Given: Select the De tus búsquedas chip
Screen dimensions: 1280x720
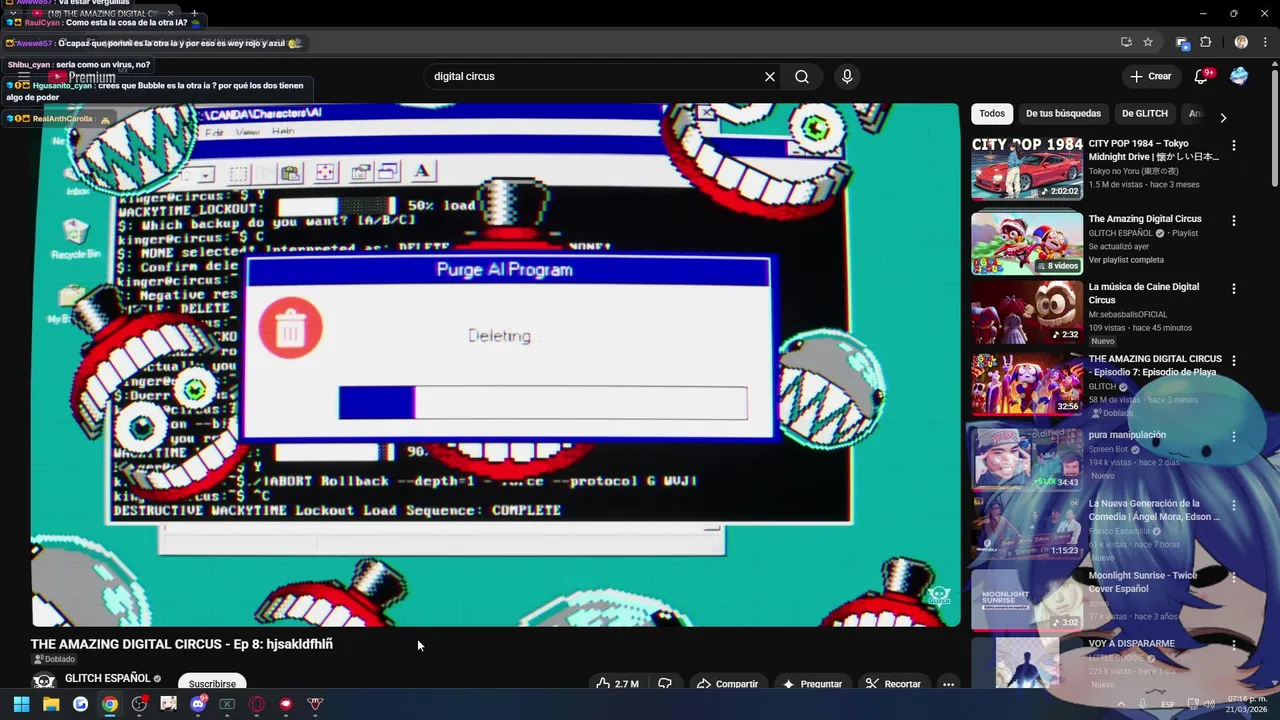Looking at the screenshot, I should pyautogui.click(x=1063, y=114).
